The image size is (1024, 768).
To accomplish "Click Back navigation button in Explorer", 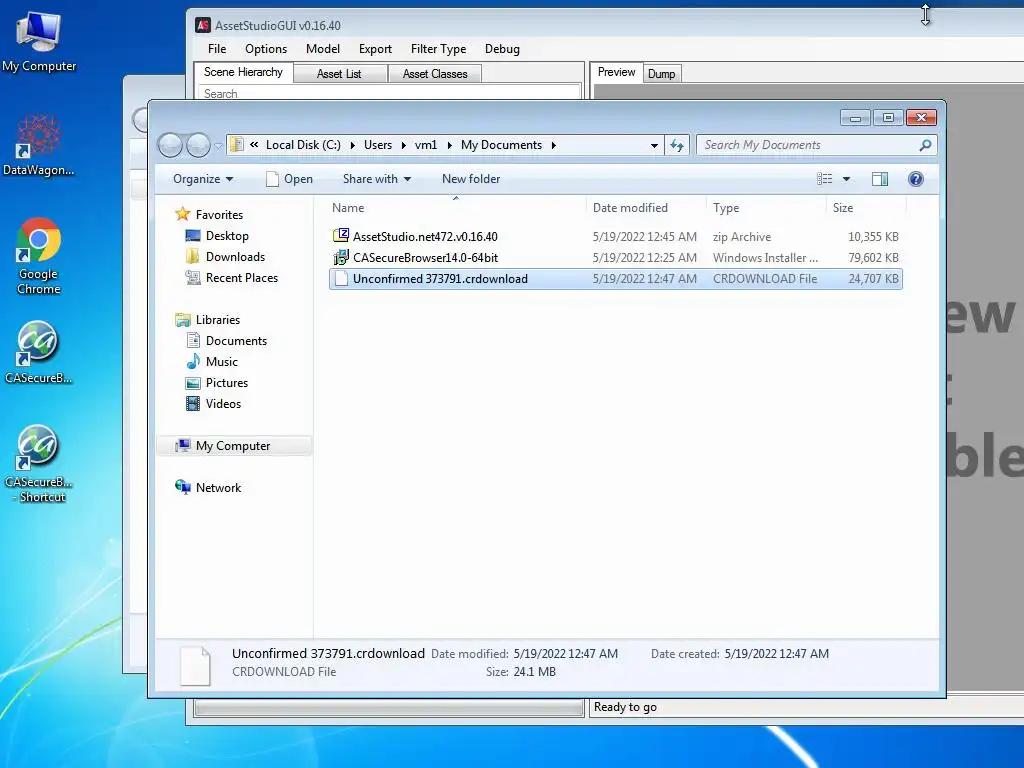I will click(x=170, y=145).
